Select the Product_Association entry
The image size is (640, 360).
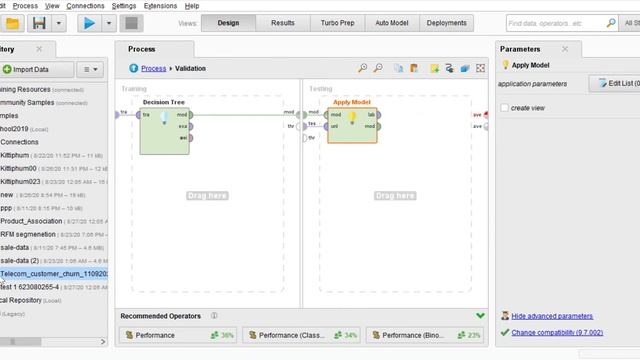[x=53, y=221]
